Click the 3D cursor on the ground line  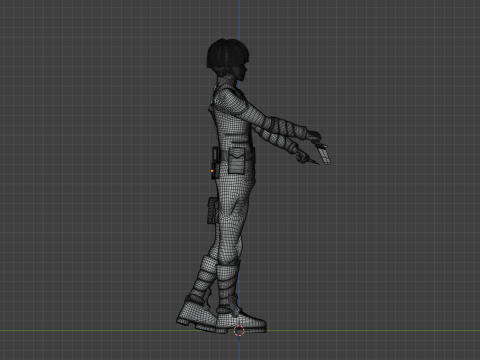point(239,331)
